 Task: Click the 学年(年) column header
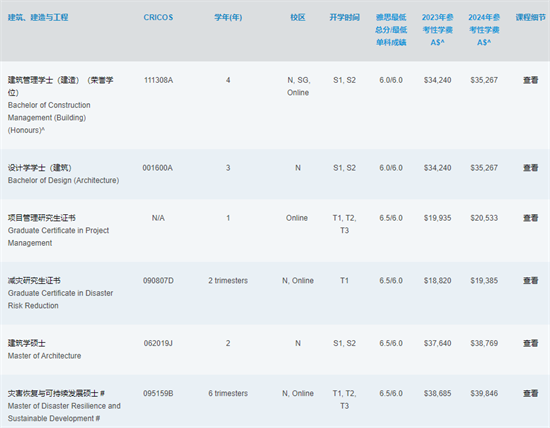coord(228,17)
